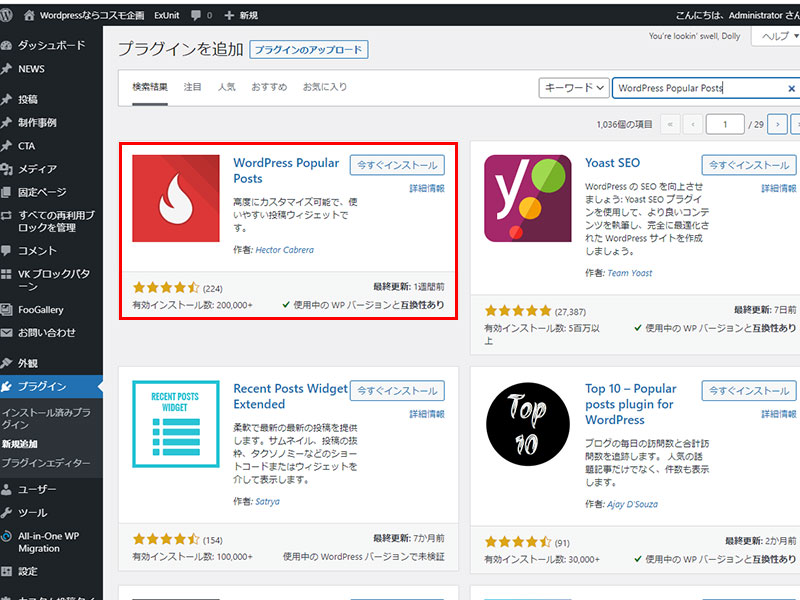Click the ダッシュボード gauge icon in sidebar
This screenshot has width=800, height=600.
(x=6, y=45)
